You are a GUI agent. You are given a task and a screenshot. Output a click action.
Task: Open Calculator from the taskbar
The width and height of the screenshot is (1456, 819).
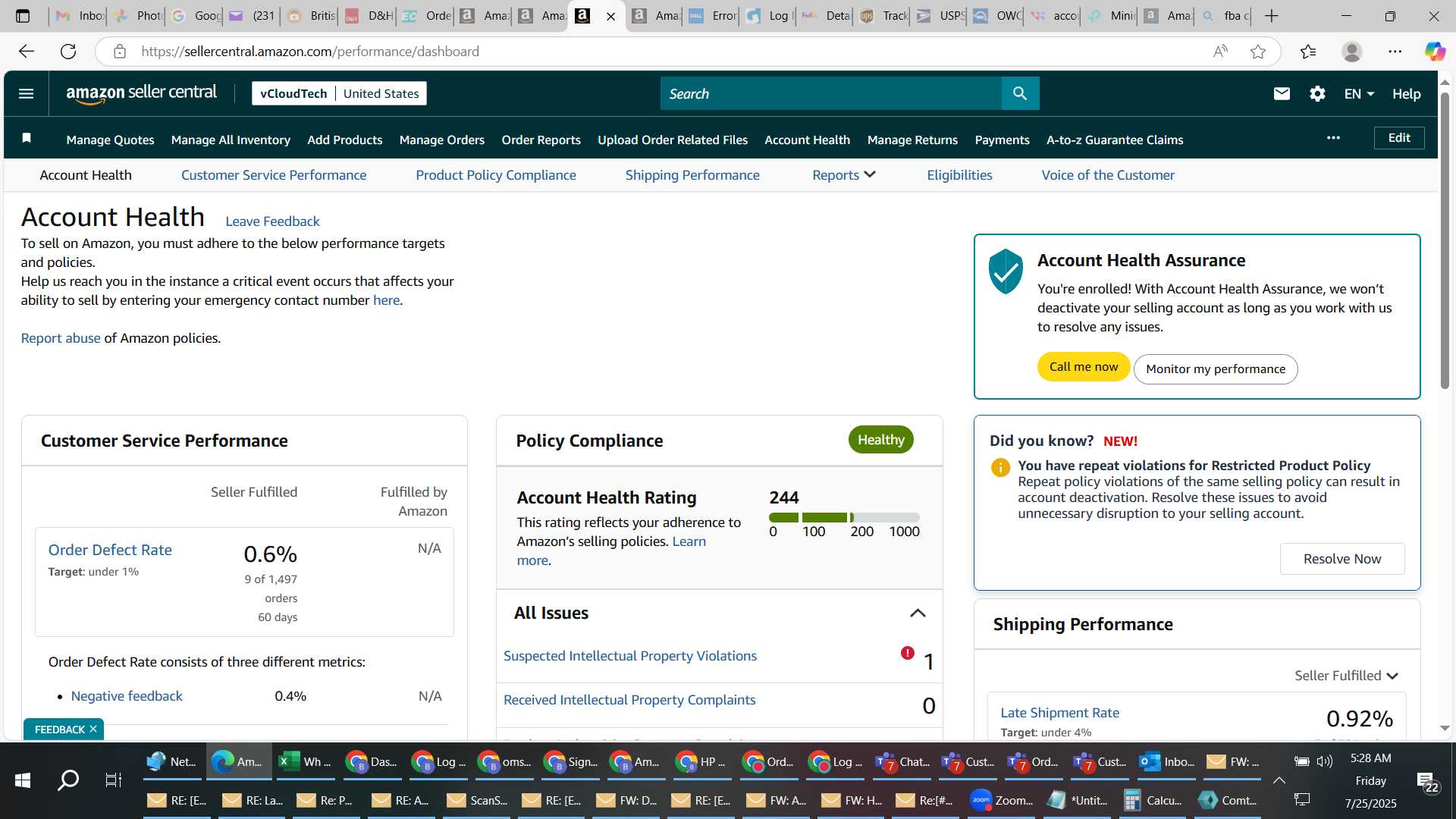coord(1153,800)
